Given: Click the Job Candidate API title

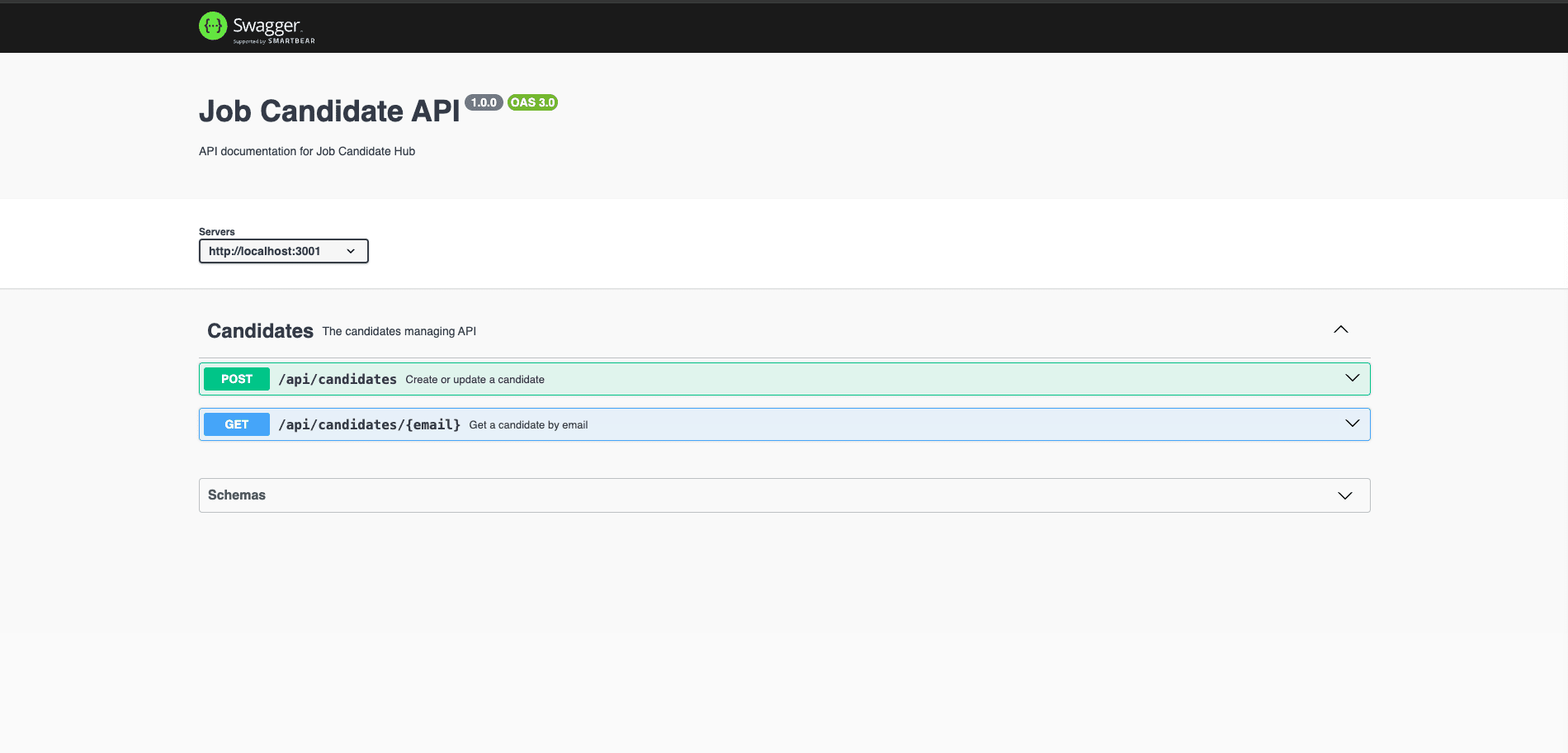Looking at the screenshot, I should [329, 111].
